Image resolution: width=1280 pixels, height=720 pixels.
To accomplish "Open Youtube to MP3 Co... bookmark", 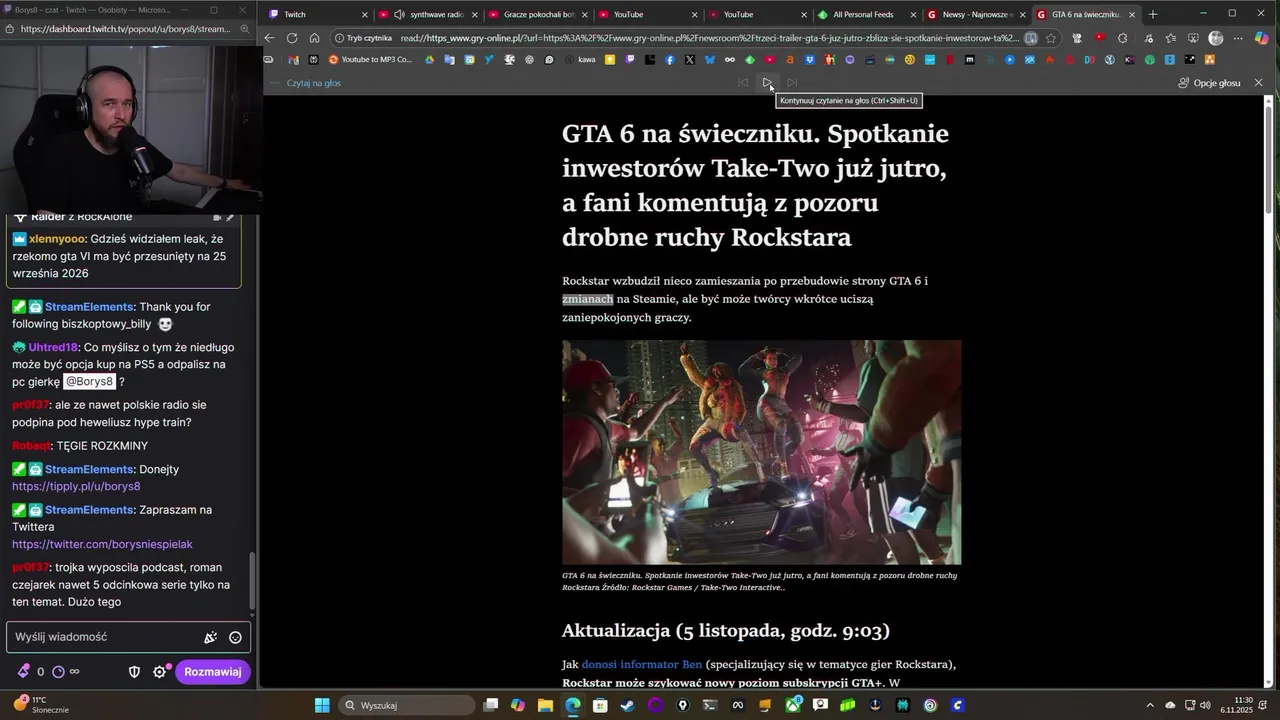I will tap(370, 60).
